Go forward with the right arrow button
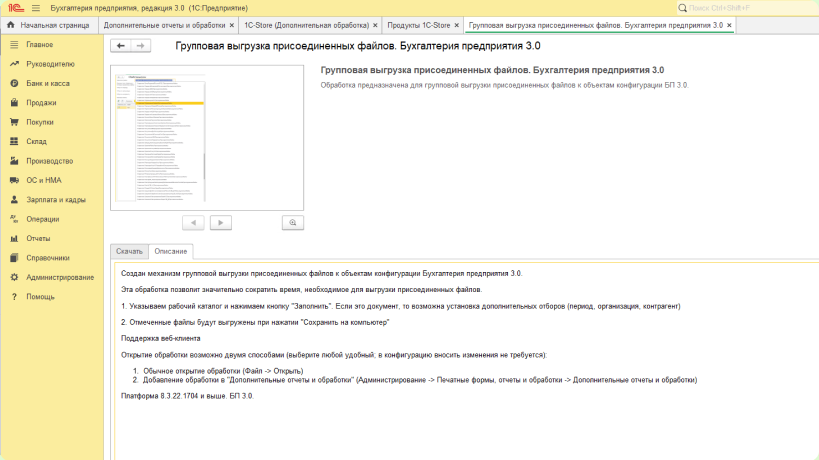The image size is (819, 460). 141,46
